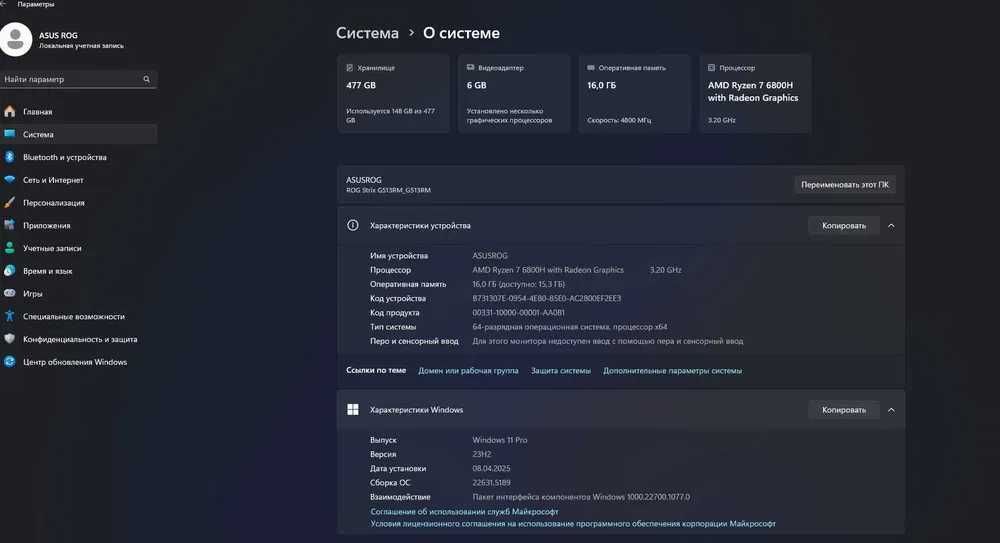Select the Приложения sidebar label
Screen dimensions: 1000x543
[47, 225]
